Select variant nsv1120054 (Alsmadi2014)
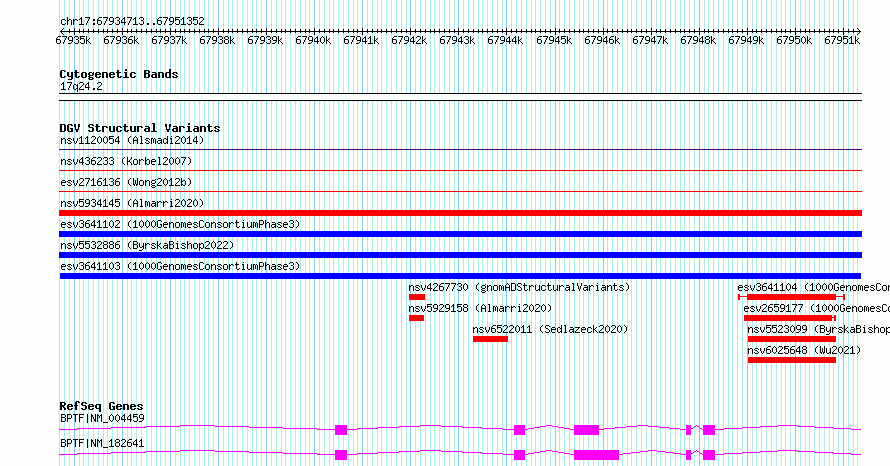This screenshot has width=890, height=466. click(x=132, y=140)
